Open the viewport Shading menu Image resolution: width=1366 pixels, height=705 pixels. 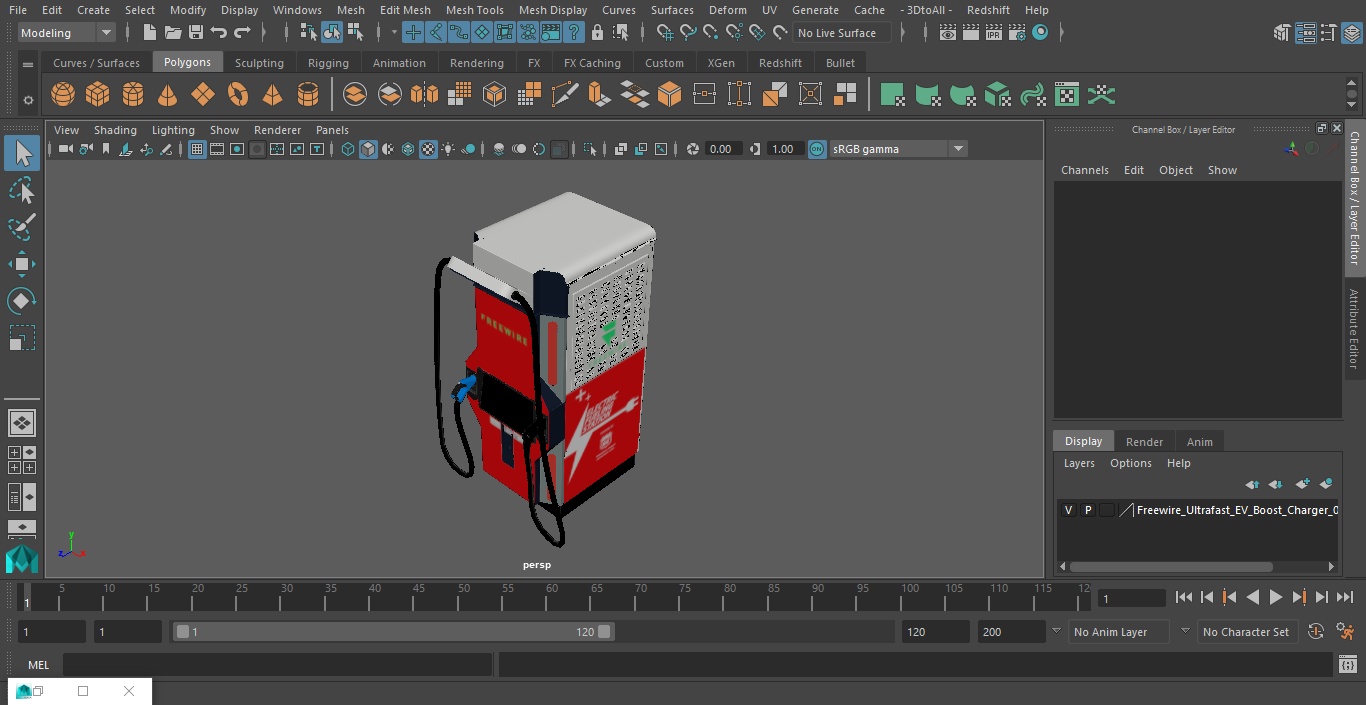[115, 130]
